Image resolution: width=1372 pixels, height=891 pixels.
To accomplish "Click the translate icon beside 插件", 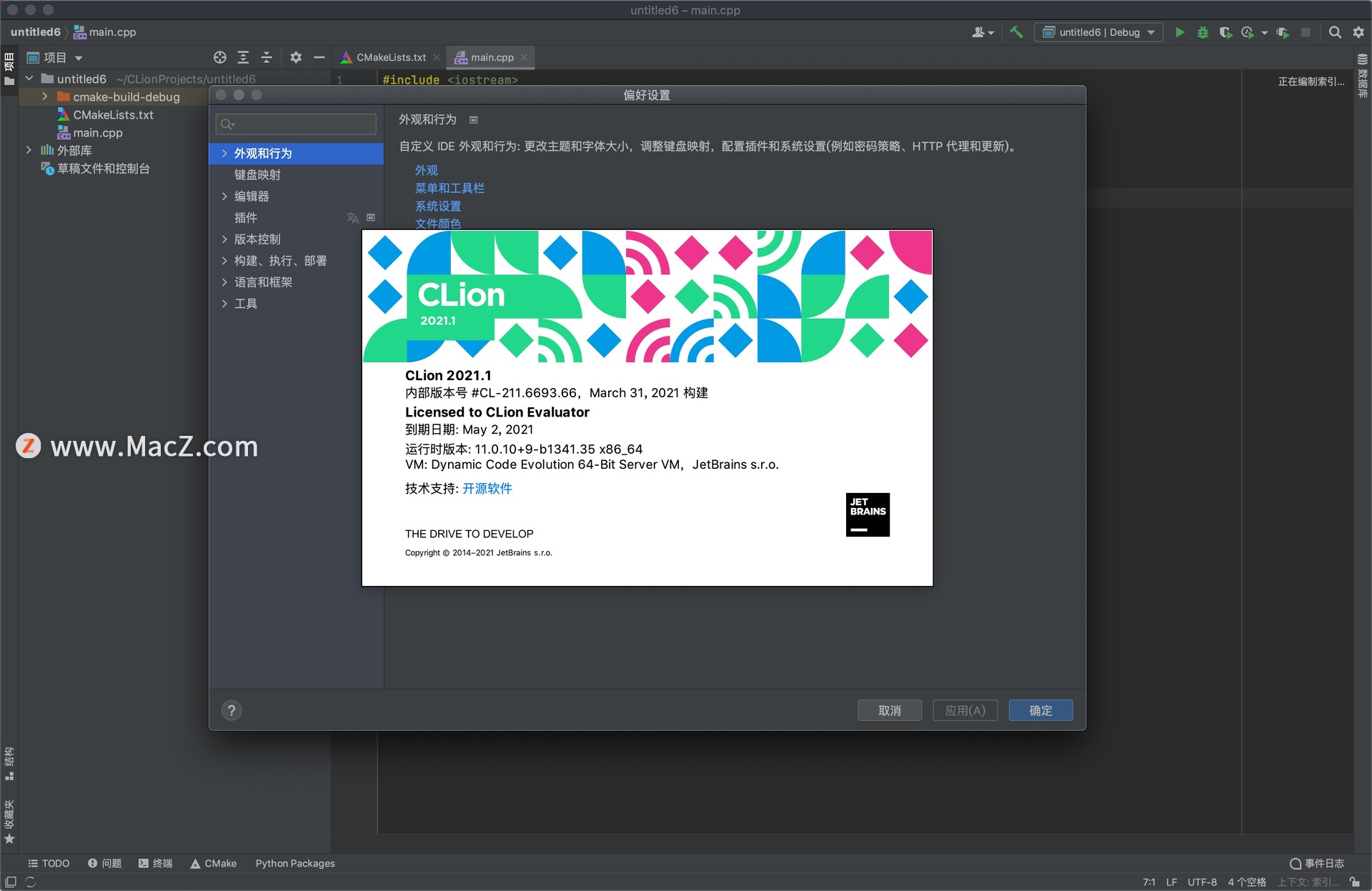I will pos(352,218).
